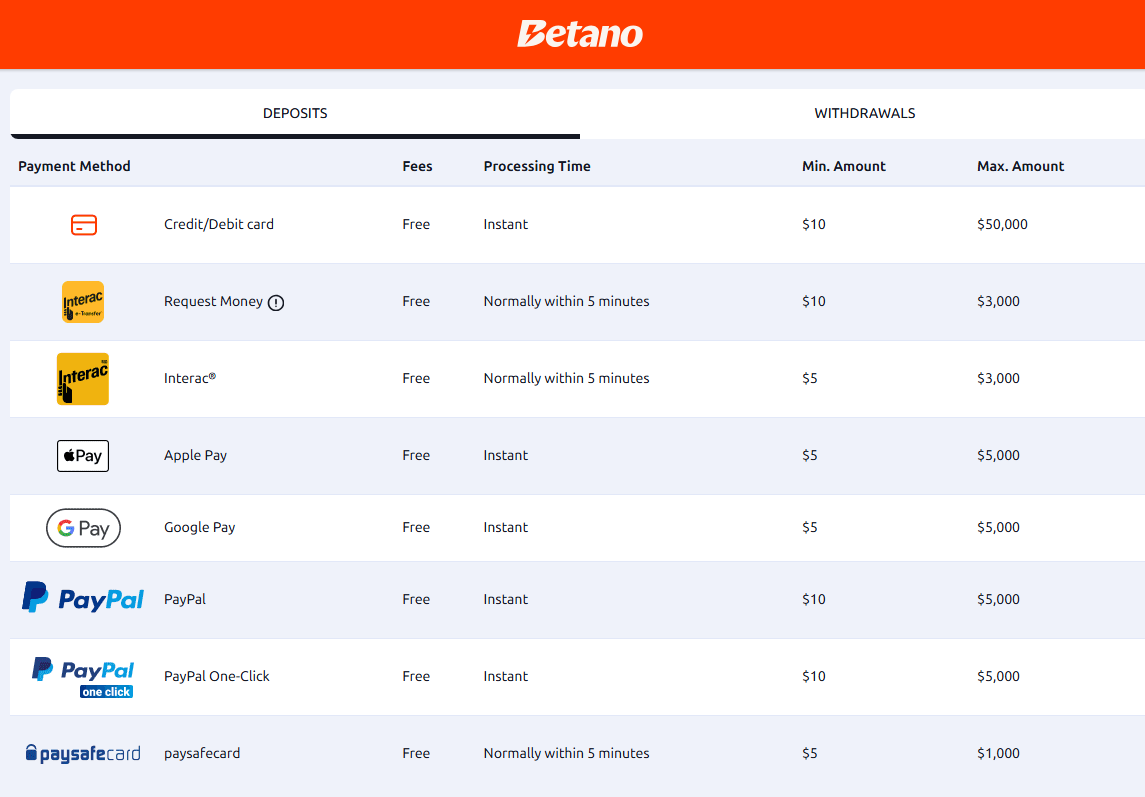Click the Google Pay logo
Viewport: 1145px width, 797px height.
tap(83, 528)
